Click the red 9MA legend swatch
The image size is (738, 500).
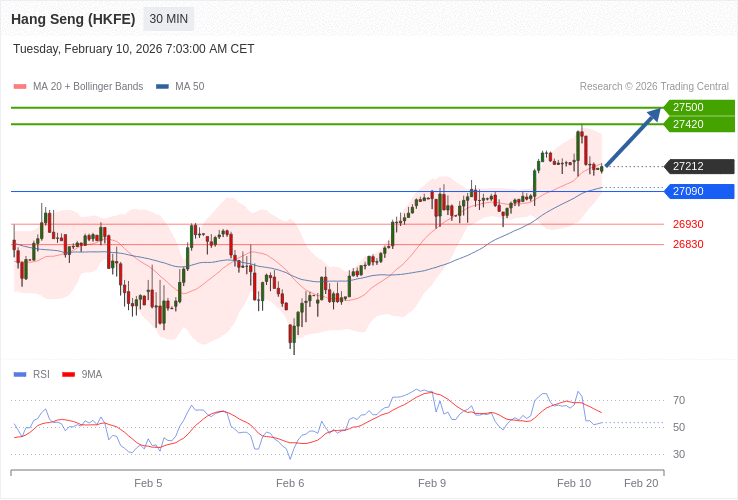point(69,375)
